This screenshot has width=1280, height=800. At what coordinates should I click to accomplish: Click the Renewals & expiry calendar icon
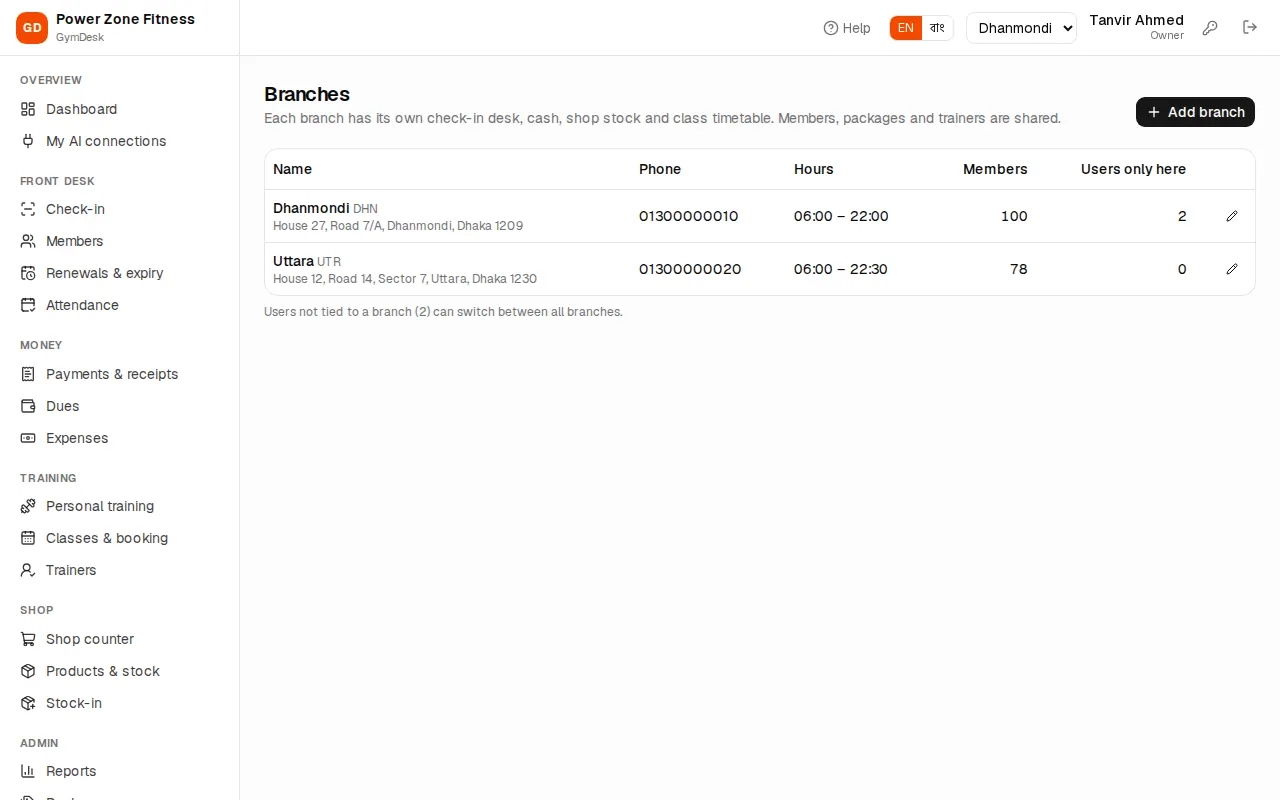(28, 273)
